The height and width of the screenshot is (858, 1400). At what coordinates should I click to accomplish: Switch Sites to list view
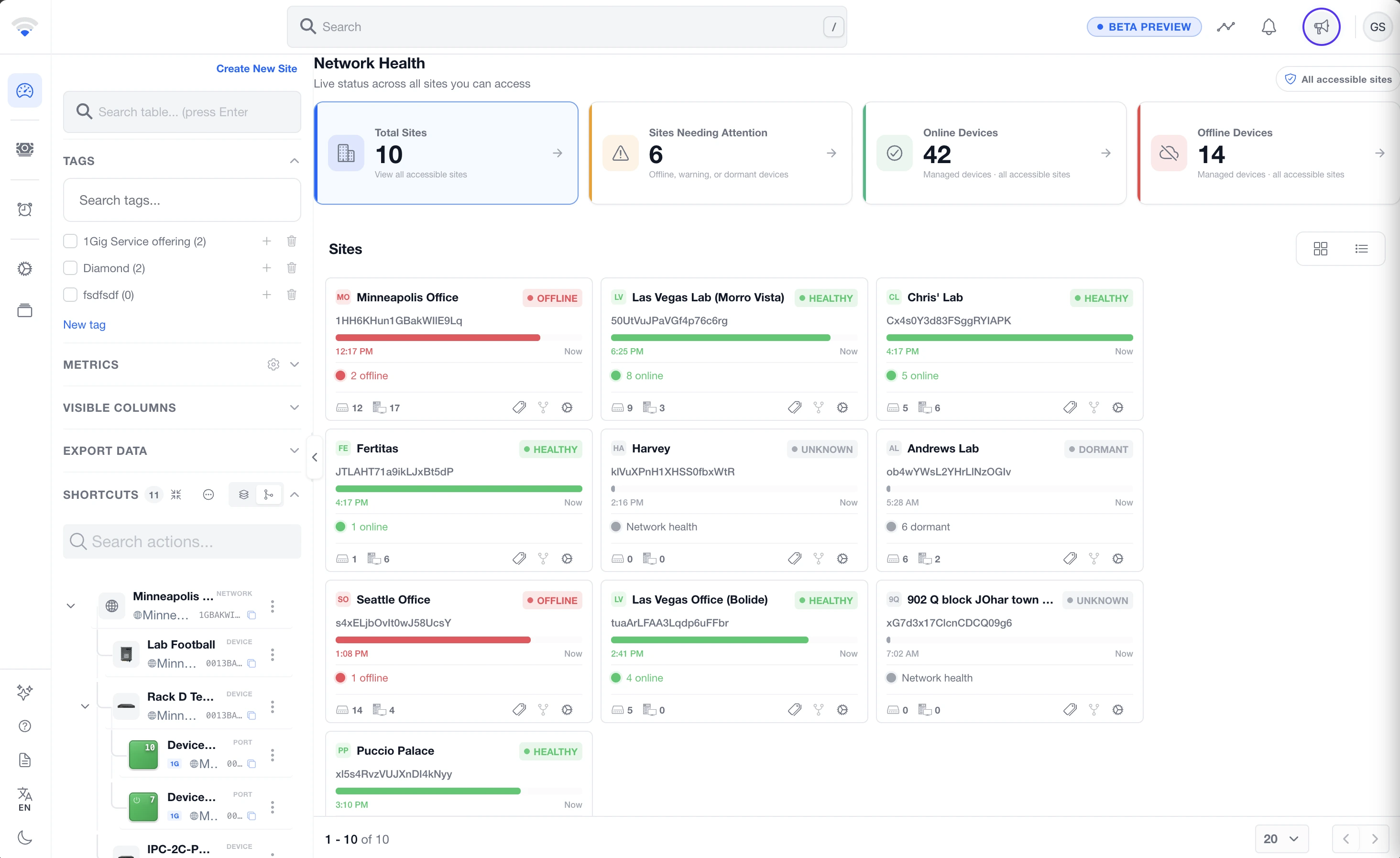coord(1361,249)
